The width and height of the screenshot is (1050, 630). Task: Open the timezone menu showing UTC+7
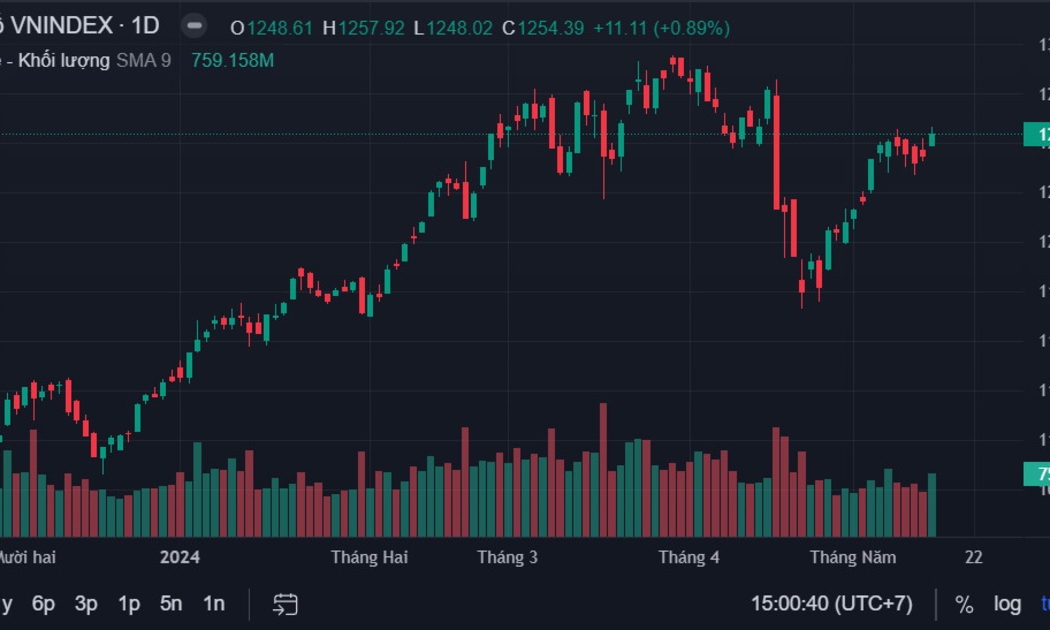click(832, 604)
